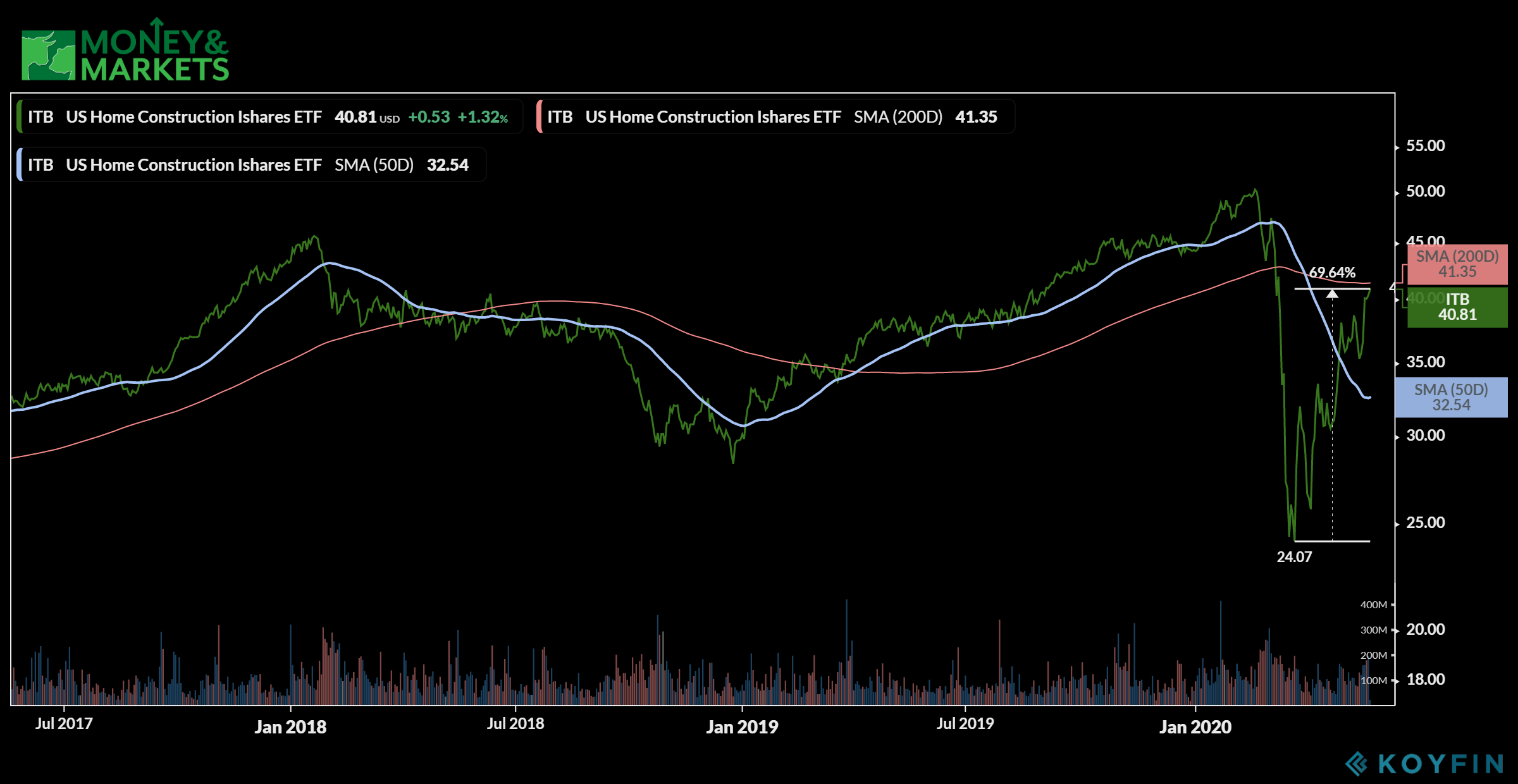Click the 30.00 price axis label

(x=1426, y=436)
